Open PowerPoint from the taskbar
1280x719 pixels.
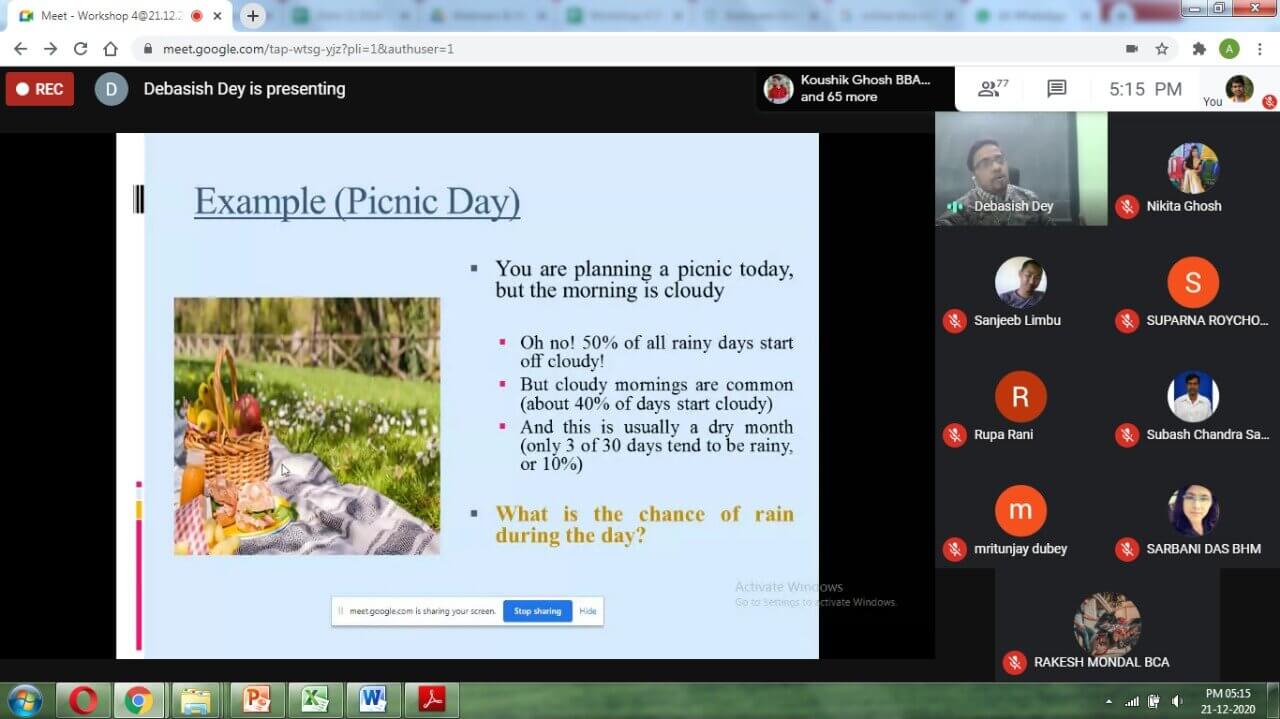(x=257, y=700)
